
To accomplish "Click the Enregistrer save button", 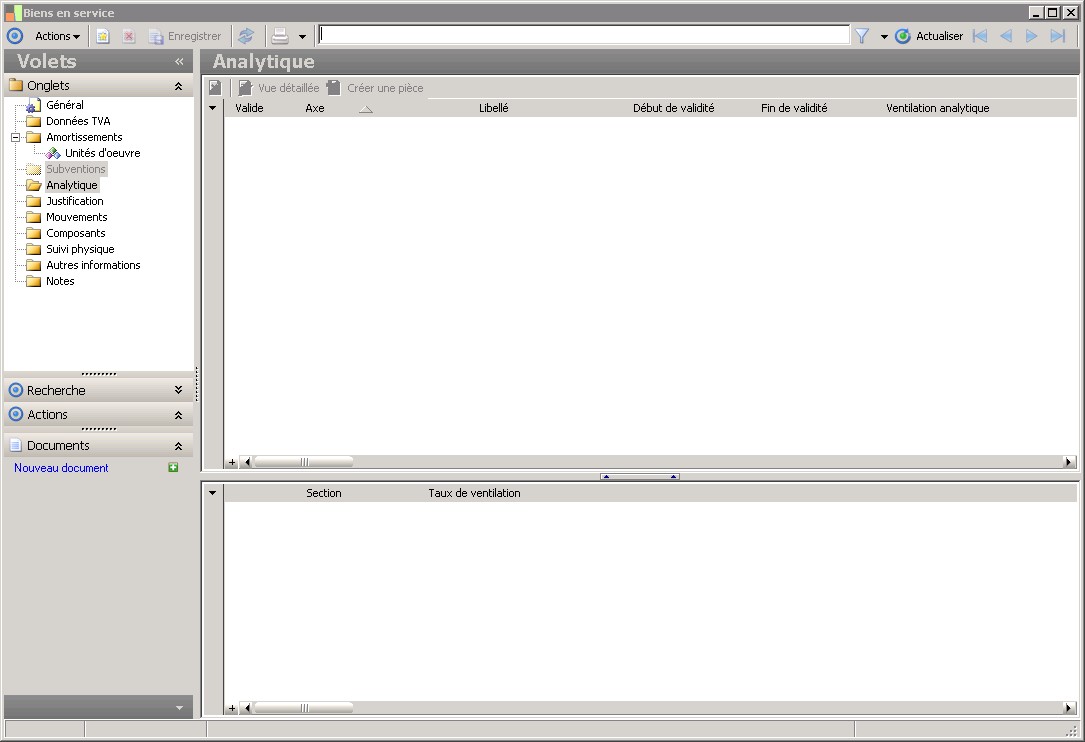I will point(185,36).
